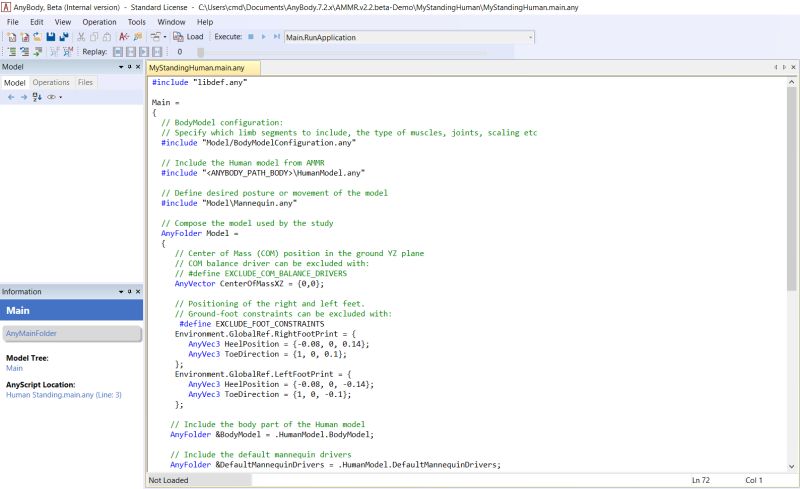This screenshot has width=800, height=489.
Task: Click the window layout icon before Load
Action: point(155,37)
